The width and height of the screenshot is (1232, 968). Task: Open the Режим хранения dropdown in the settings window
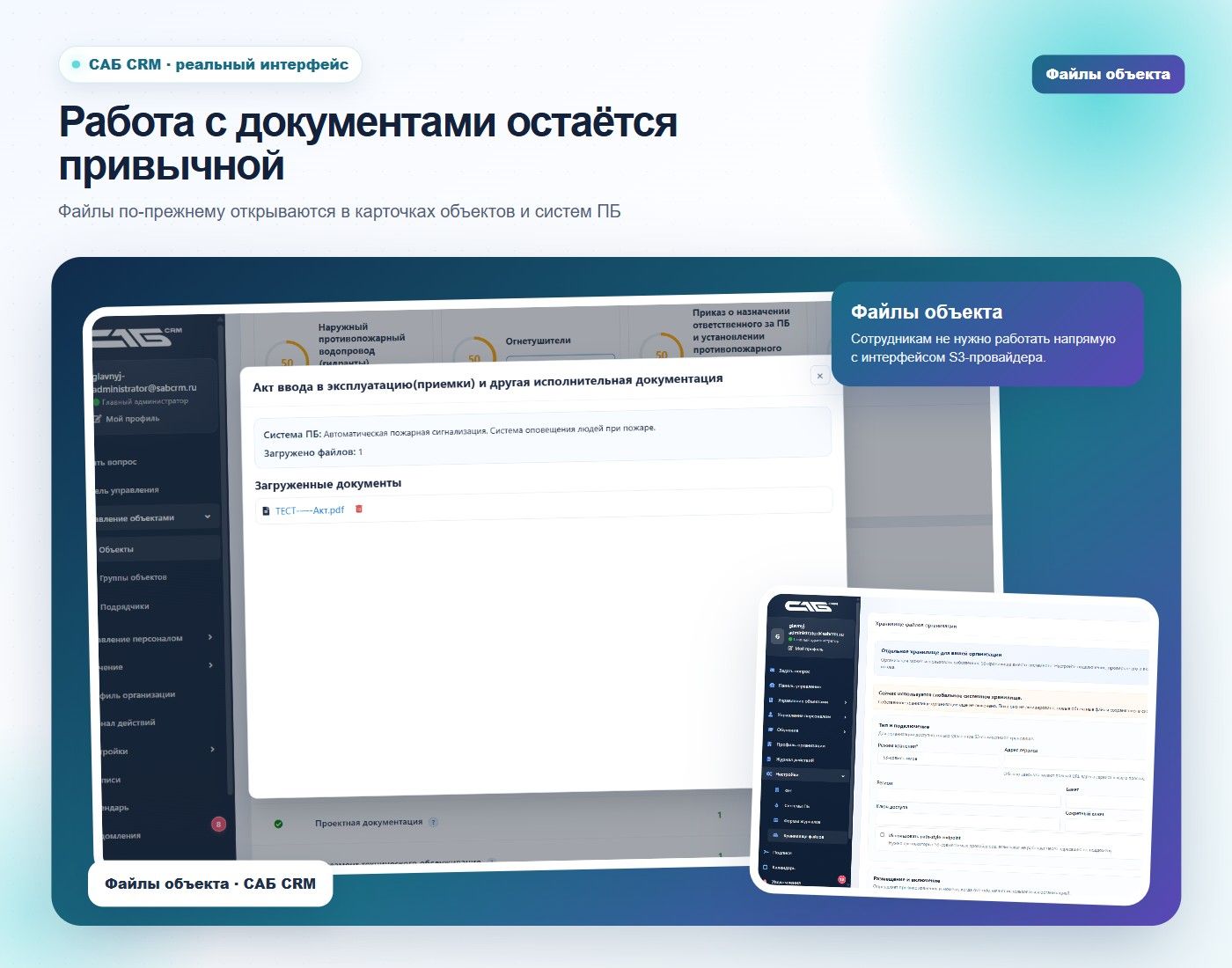[x=936, y=758]
